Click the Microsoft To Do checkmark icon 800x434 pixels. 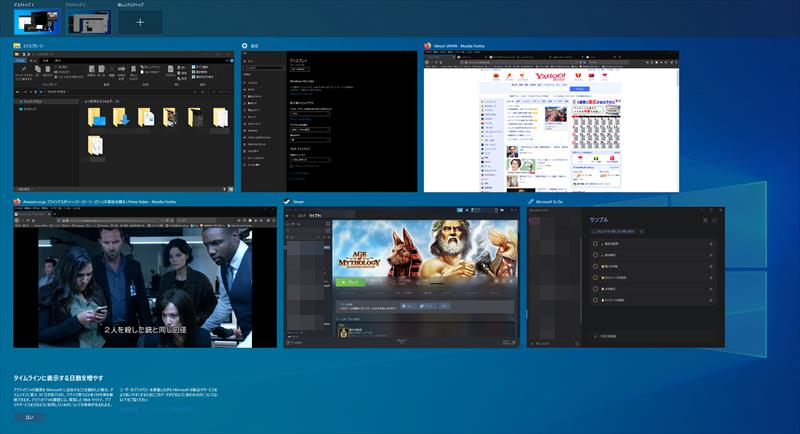click(x=532, y=201)
